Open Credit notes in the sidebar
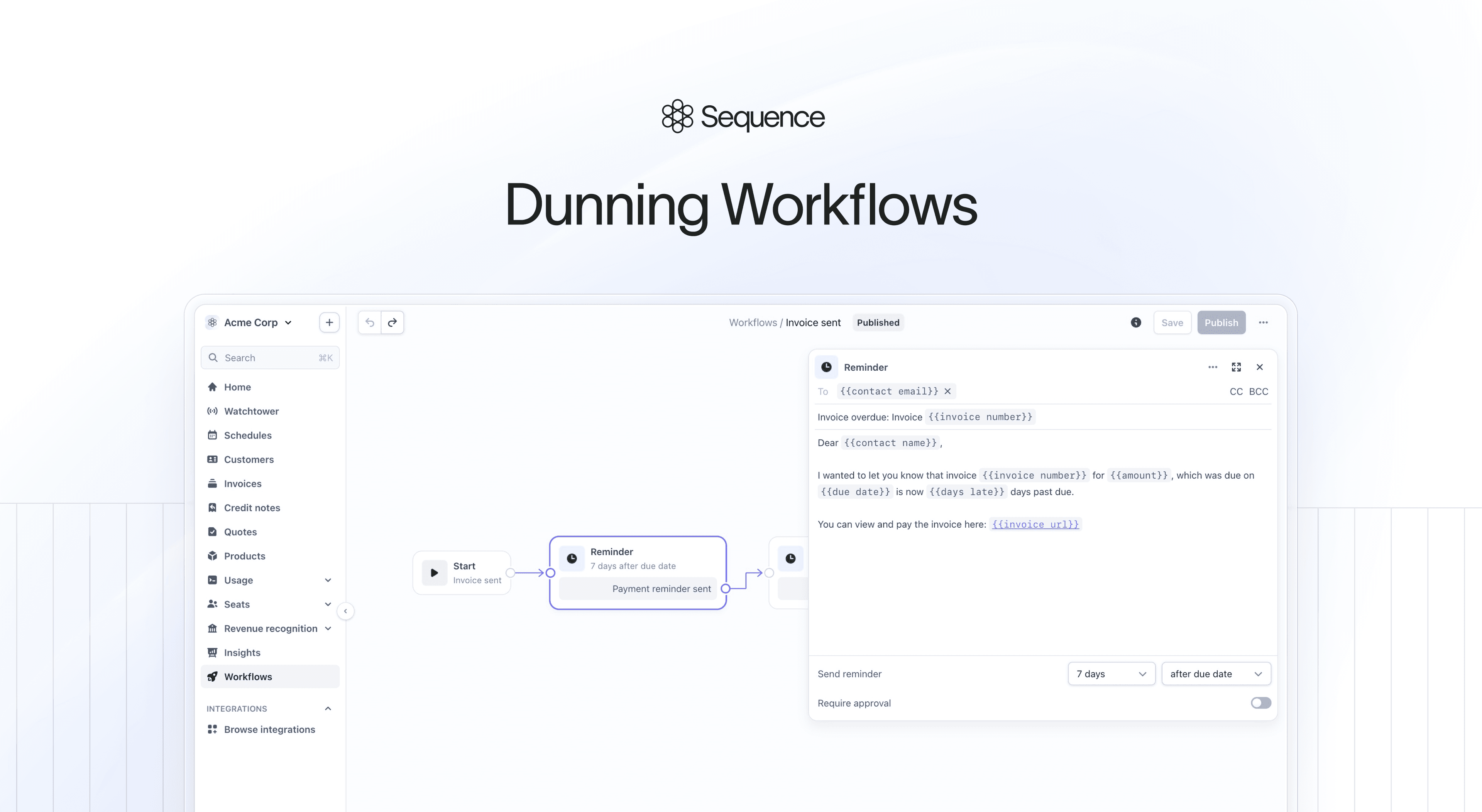This screenshot has width=1482, height=812. pos(270,508)
